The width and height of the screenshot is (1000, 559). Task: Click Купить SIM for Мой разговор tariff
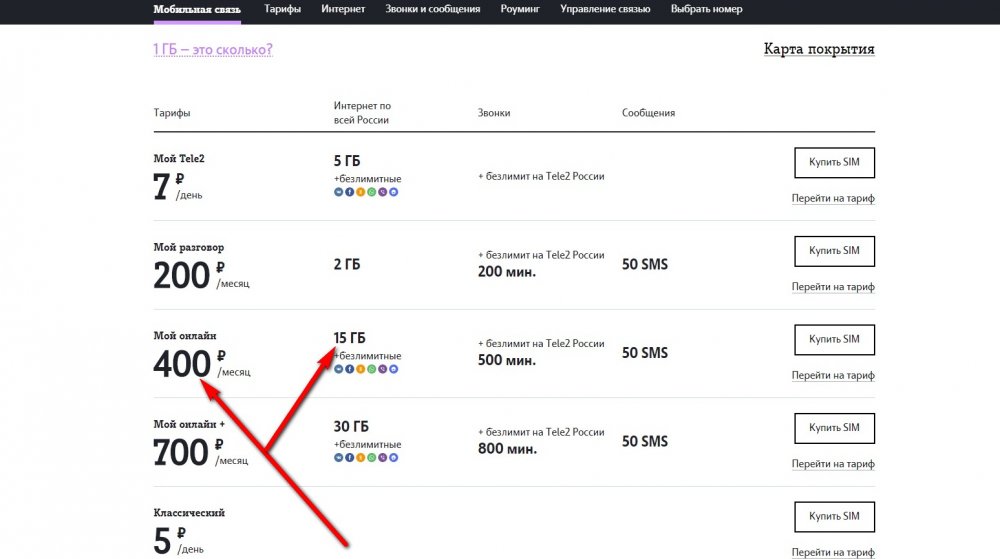coord(834,251)
